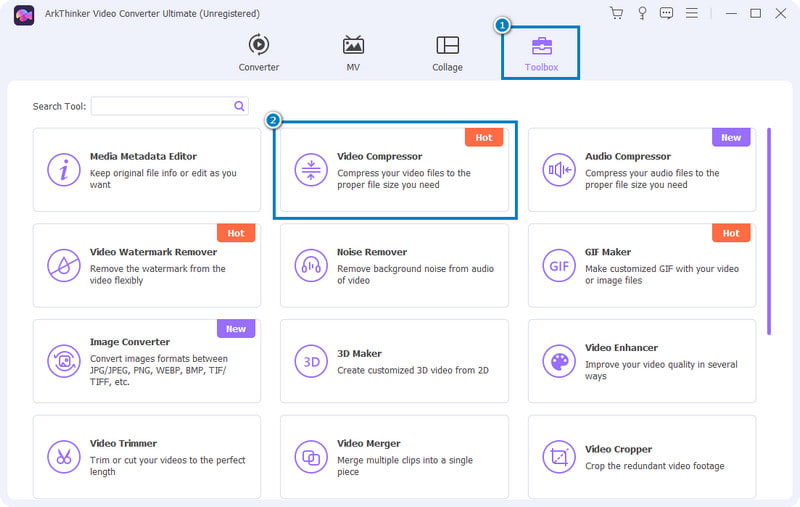
Task: Click the GIF Maker icon
Action: pyautogui.click(x=559, y=266)
